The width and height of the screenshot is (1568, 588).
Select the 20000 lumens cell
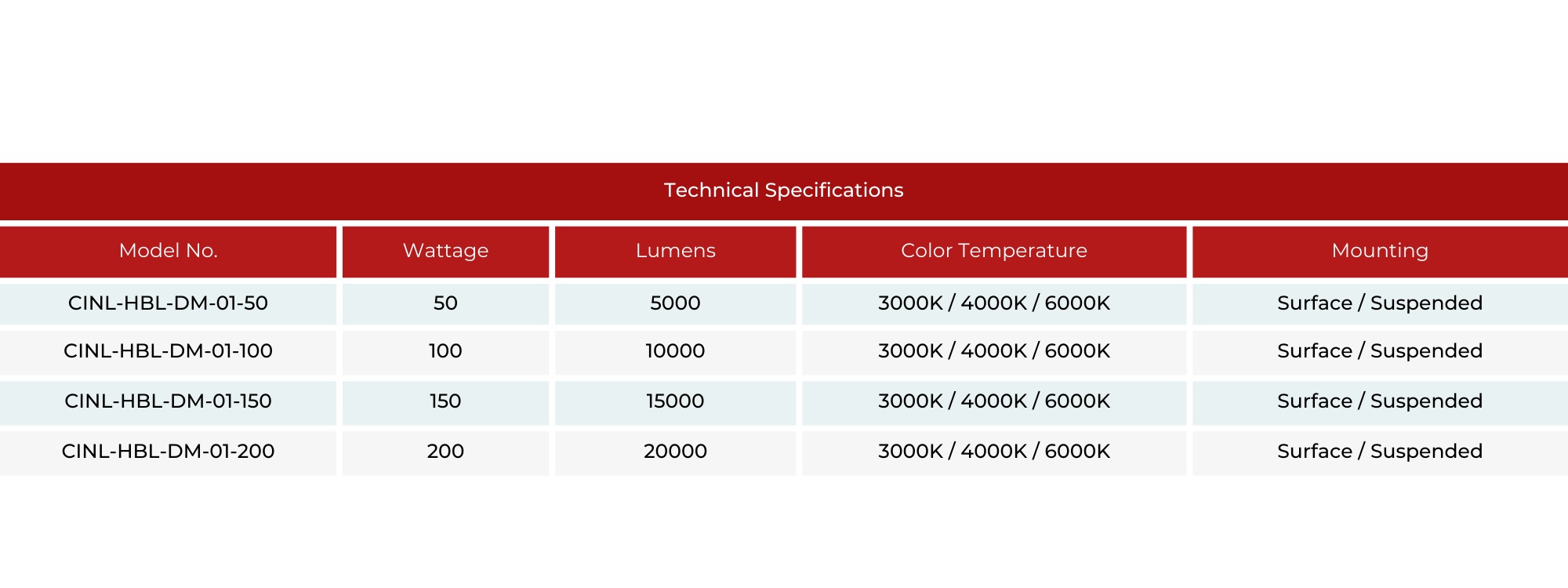pos(675,452)
